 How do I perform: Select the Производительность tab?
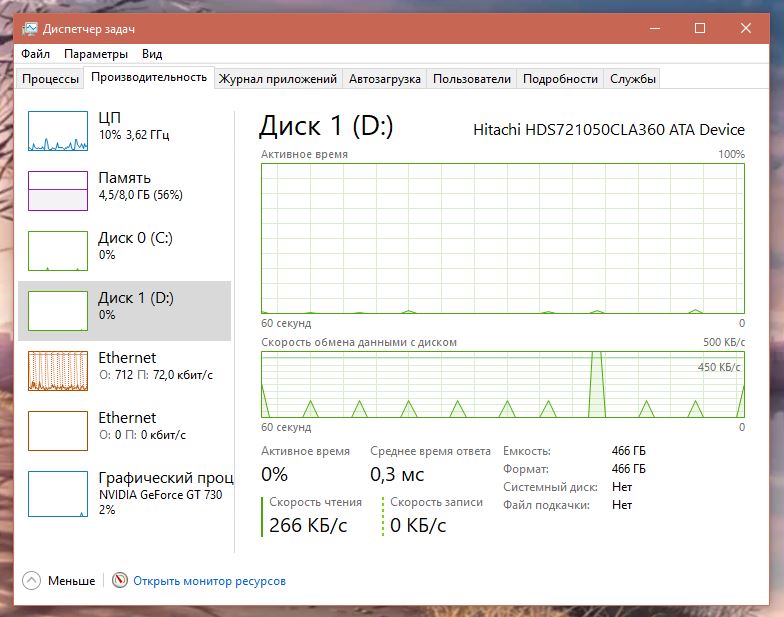[148, 78]
